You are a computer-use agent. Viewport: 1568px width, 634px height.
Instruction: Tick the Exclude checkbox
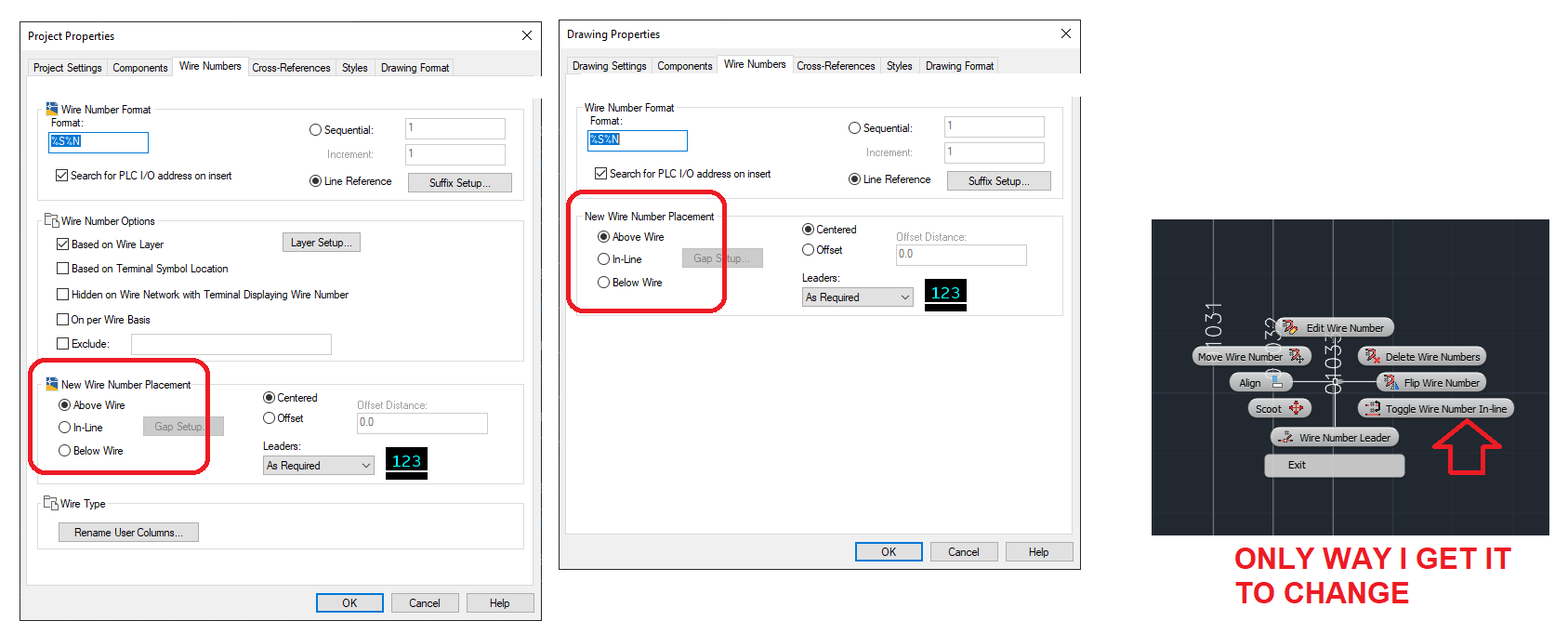62,343
